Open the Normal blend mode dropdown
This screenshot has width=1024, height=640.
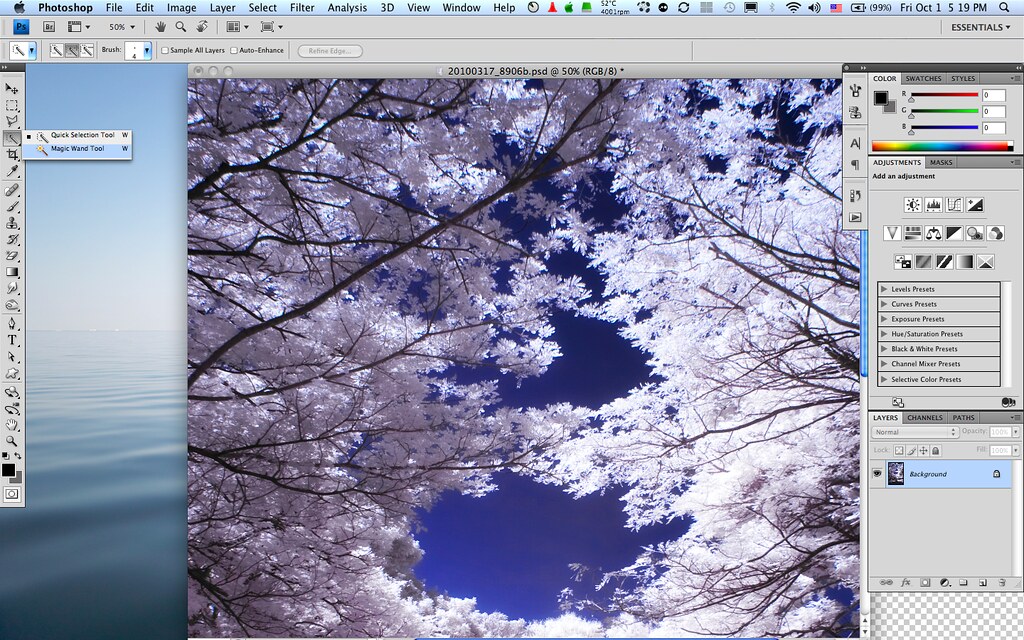coord(914,432)
